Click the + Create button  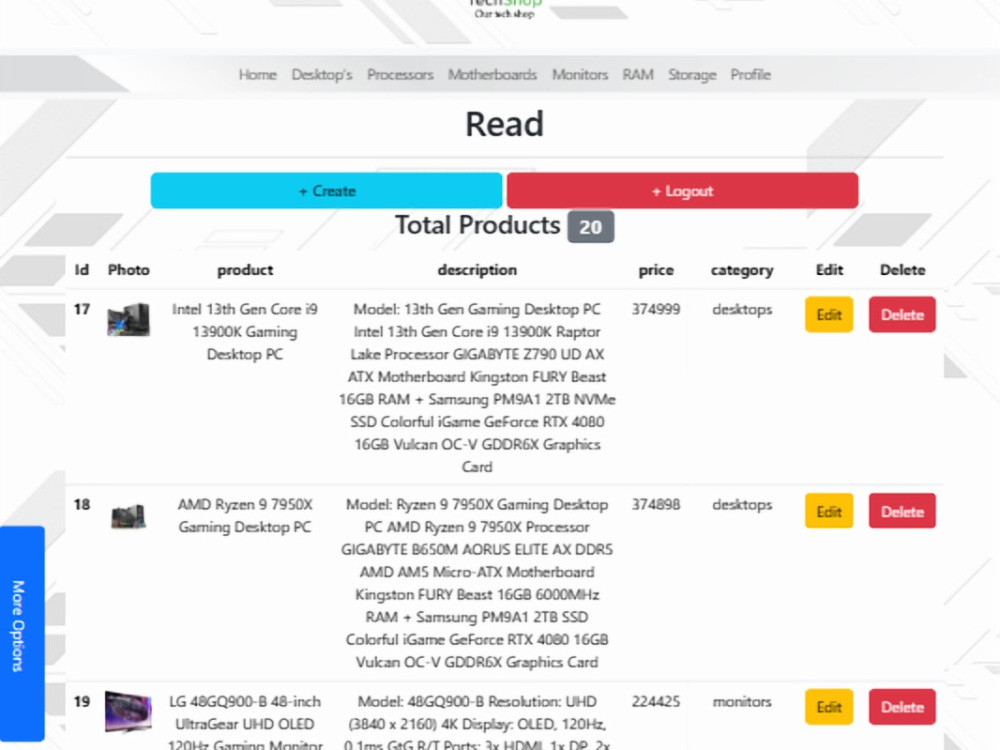pyautogui.click(x=327, y=191)
